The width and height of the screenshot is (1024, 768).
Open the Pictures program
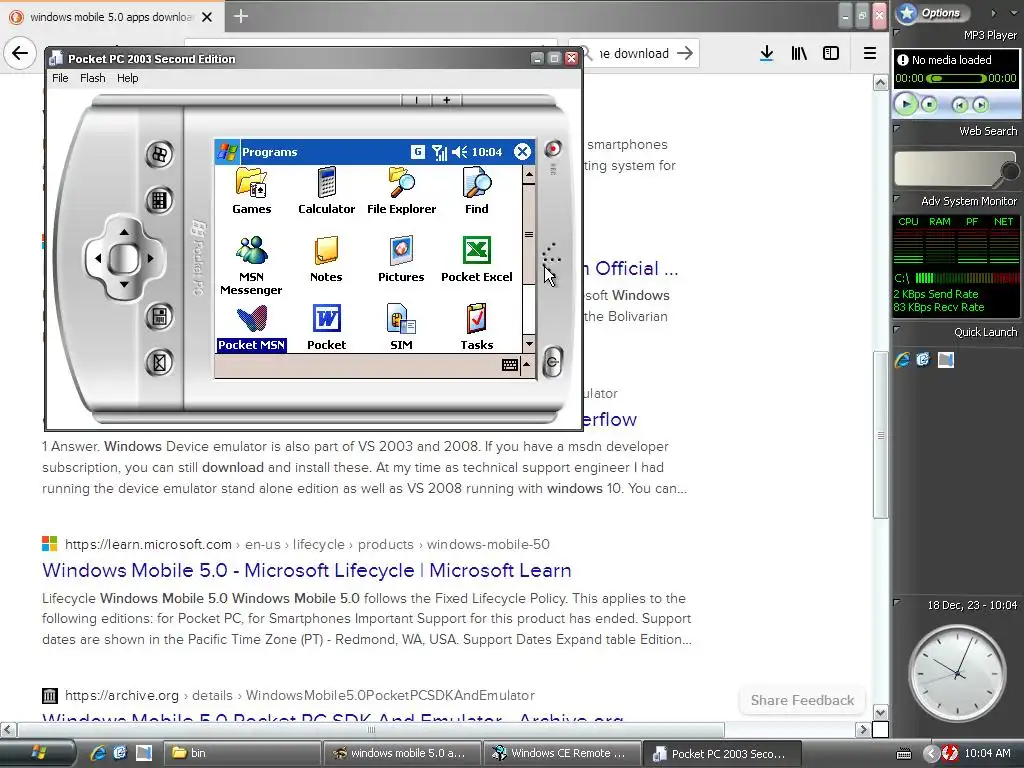click(401, 259)
